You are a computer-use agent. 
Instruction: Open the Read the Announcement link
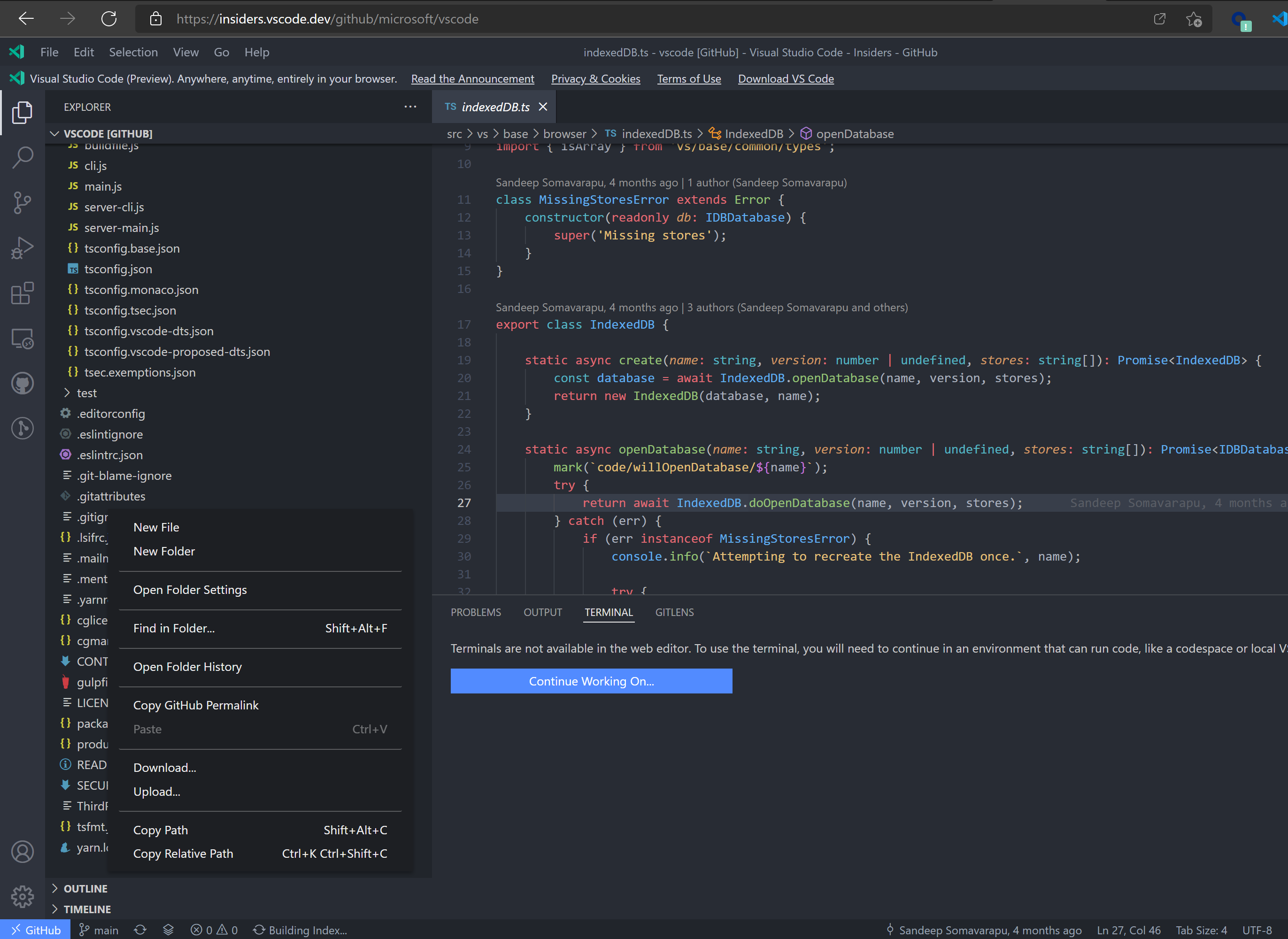coord(472,78)
